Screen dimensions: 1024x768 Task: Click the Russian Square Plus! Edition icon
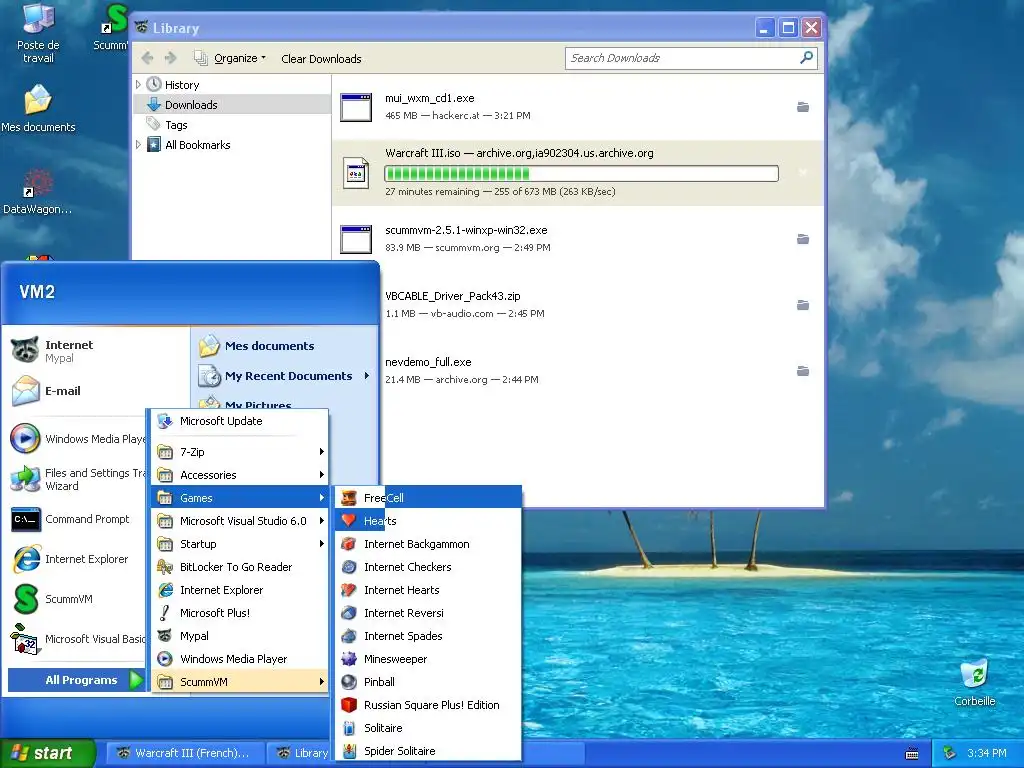(349, 705)
